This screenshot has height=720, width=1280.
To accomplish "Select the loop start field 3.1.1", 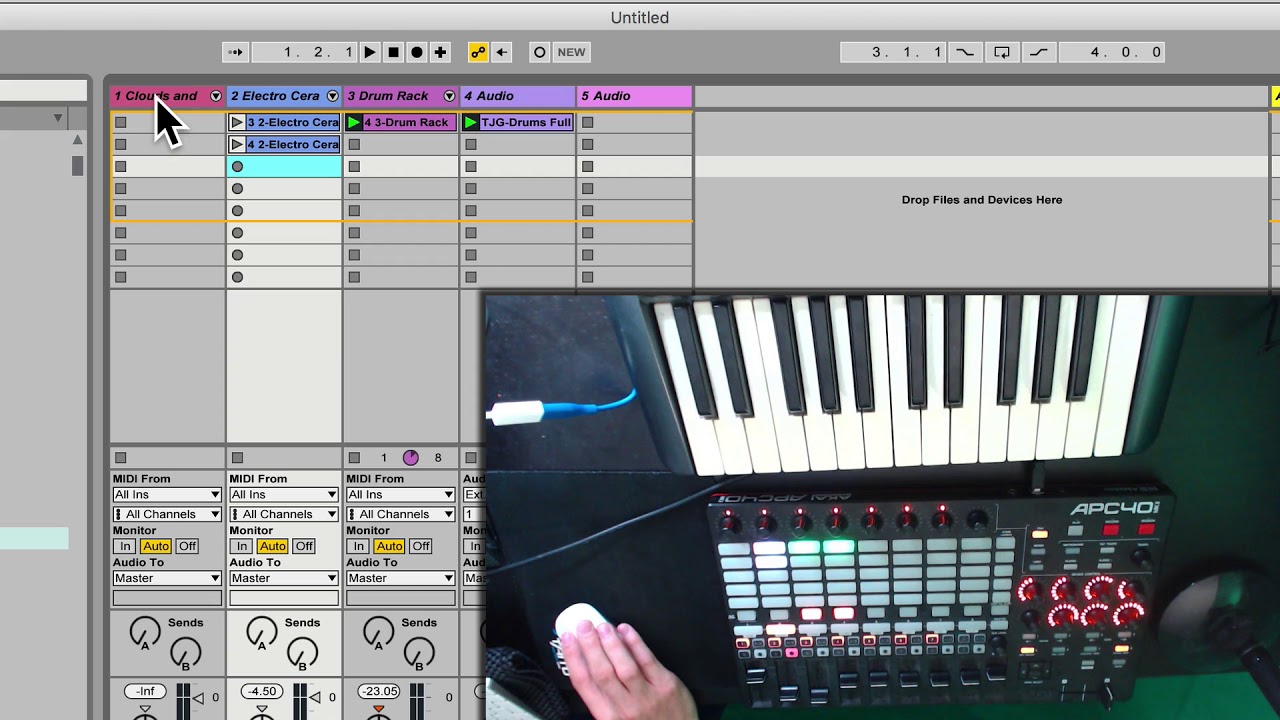I will pos(893,52).
